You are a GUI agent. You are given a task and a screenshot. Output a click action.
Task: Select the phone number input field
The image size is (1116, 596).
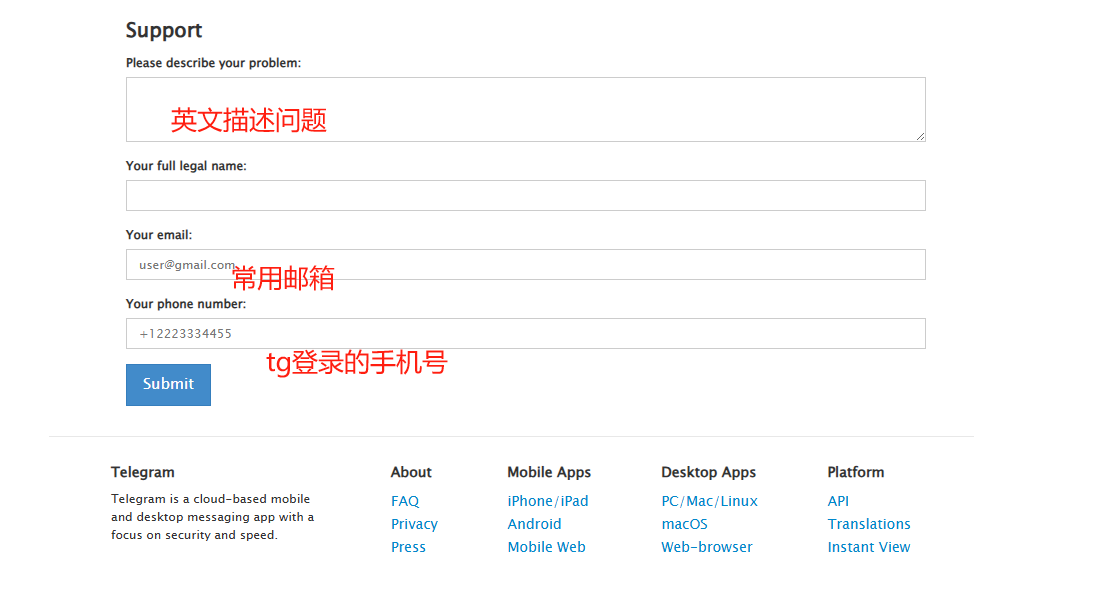(525, 334)
